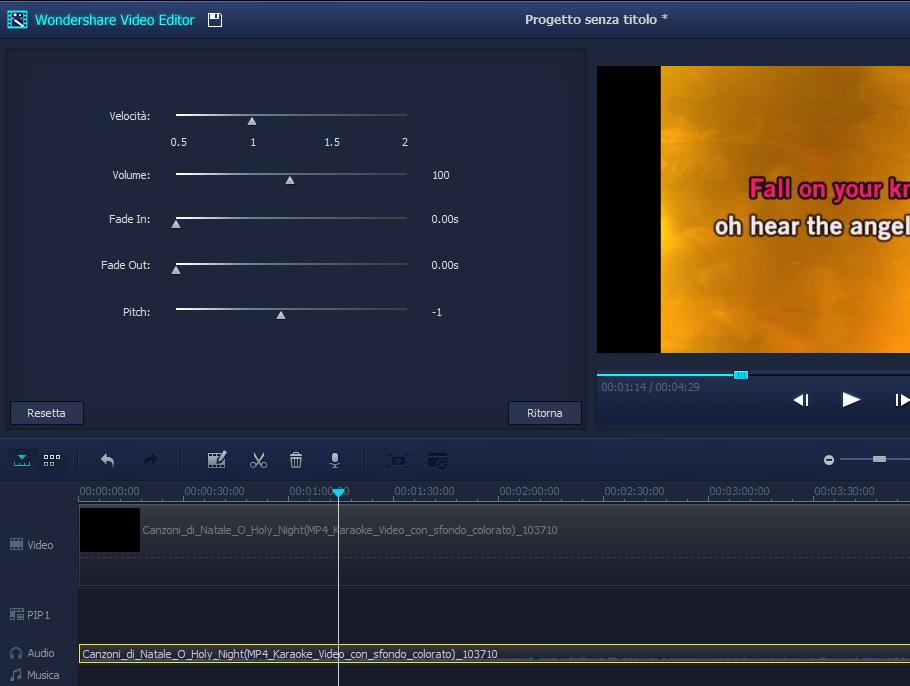This screenshot has width=910, height=686.
Task: Click the PIP1 track label
Action: [x=38, y=615]
